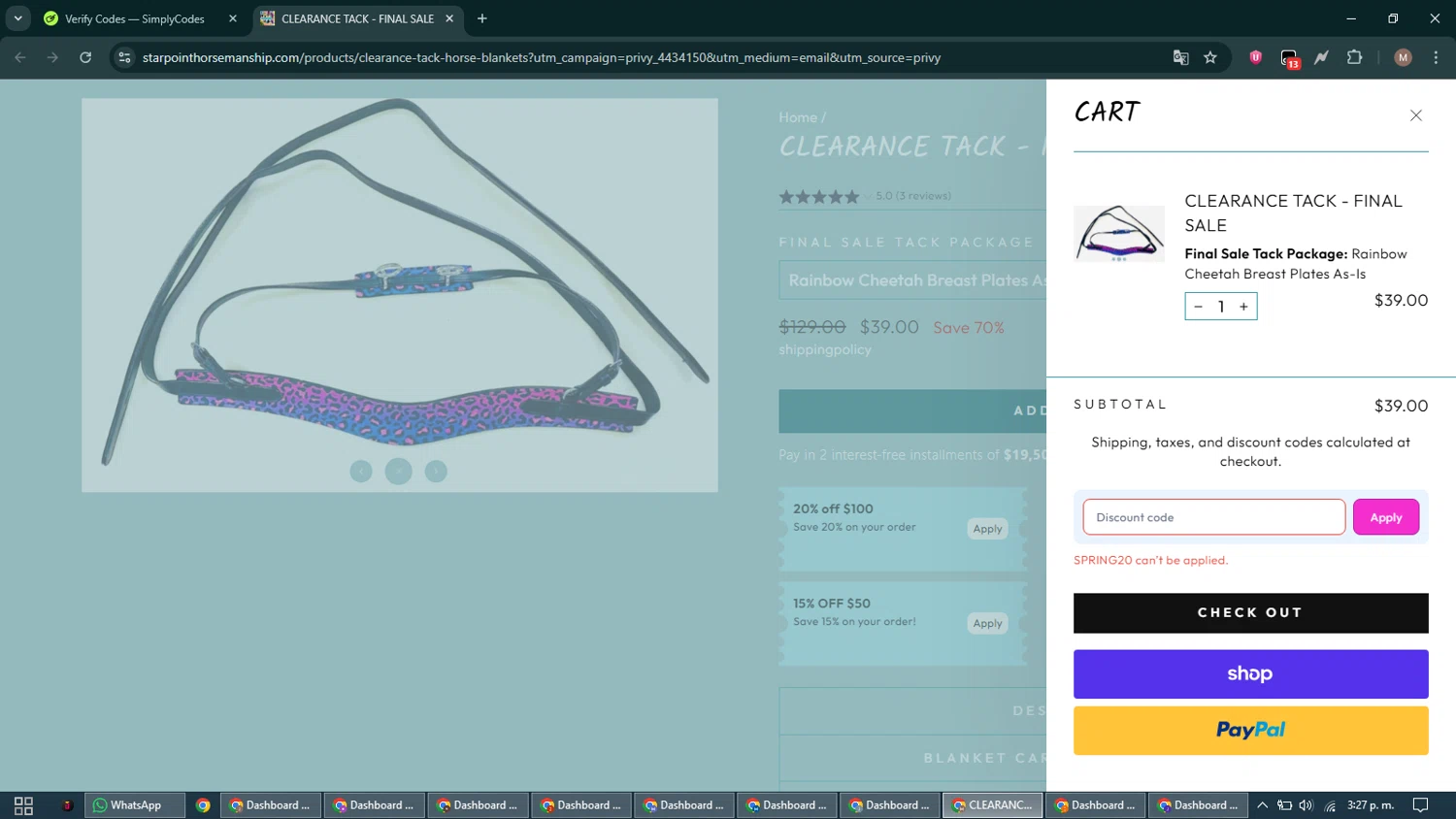Open a new browser tab
1456x819 pixels.
[482, 18]
